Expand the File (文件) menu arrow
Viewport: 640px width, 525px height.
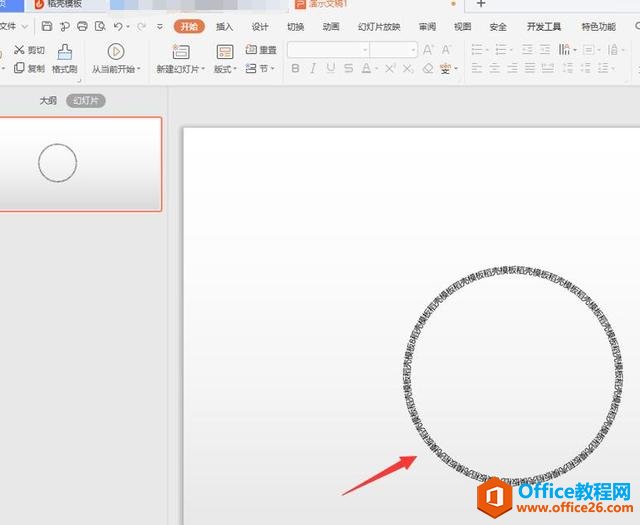pos(24,27)
